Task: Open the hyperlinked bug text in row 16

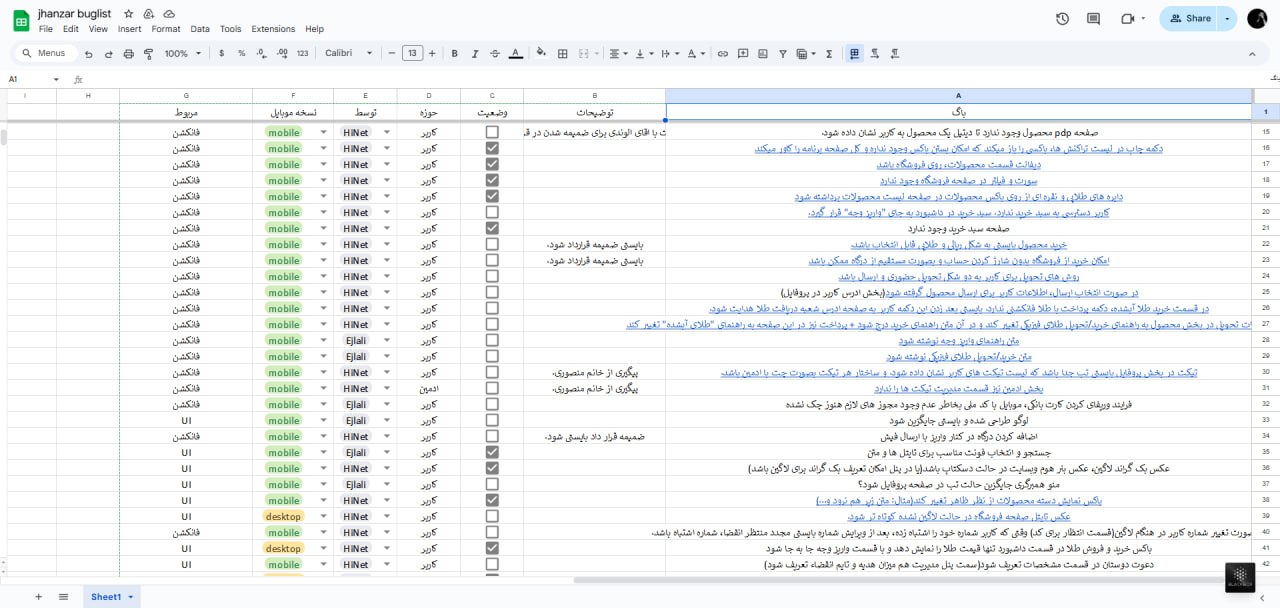Action: (x=958, y=148)
